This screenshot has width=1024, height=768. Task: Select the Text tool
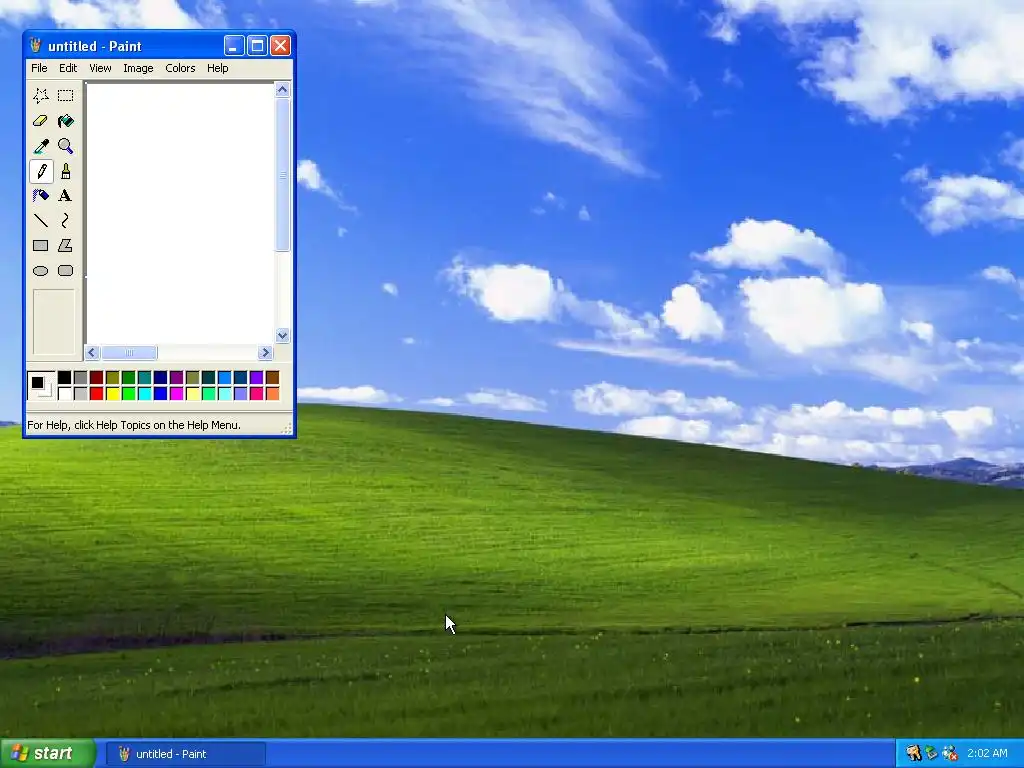[x=65, y=196]
